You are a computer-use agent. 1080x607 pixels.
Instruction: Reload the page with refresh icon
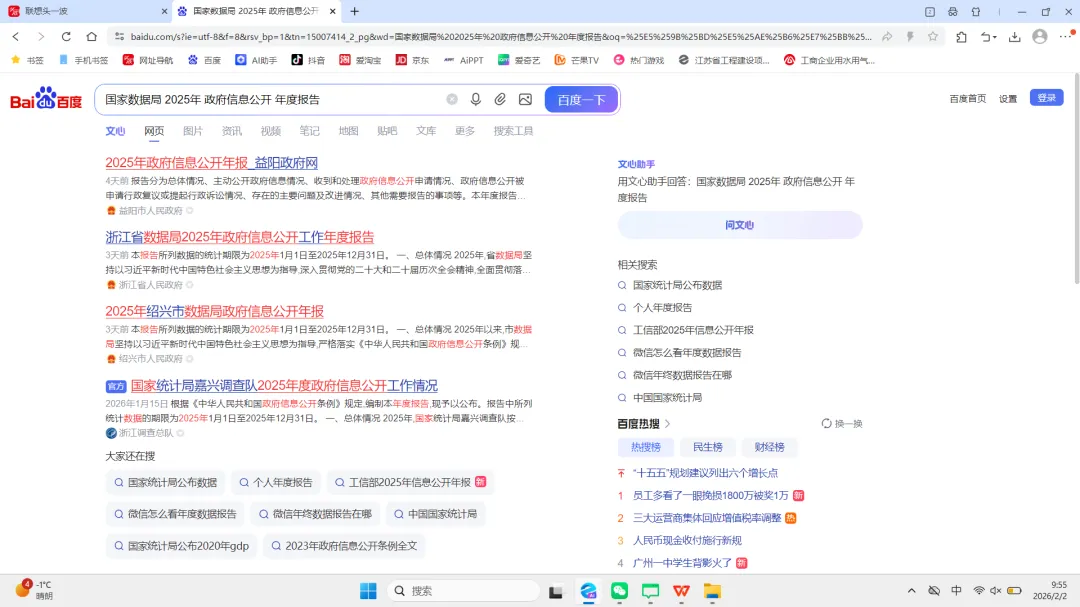pos(66,37)
